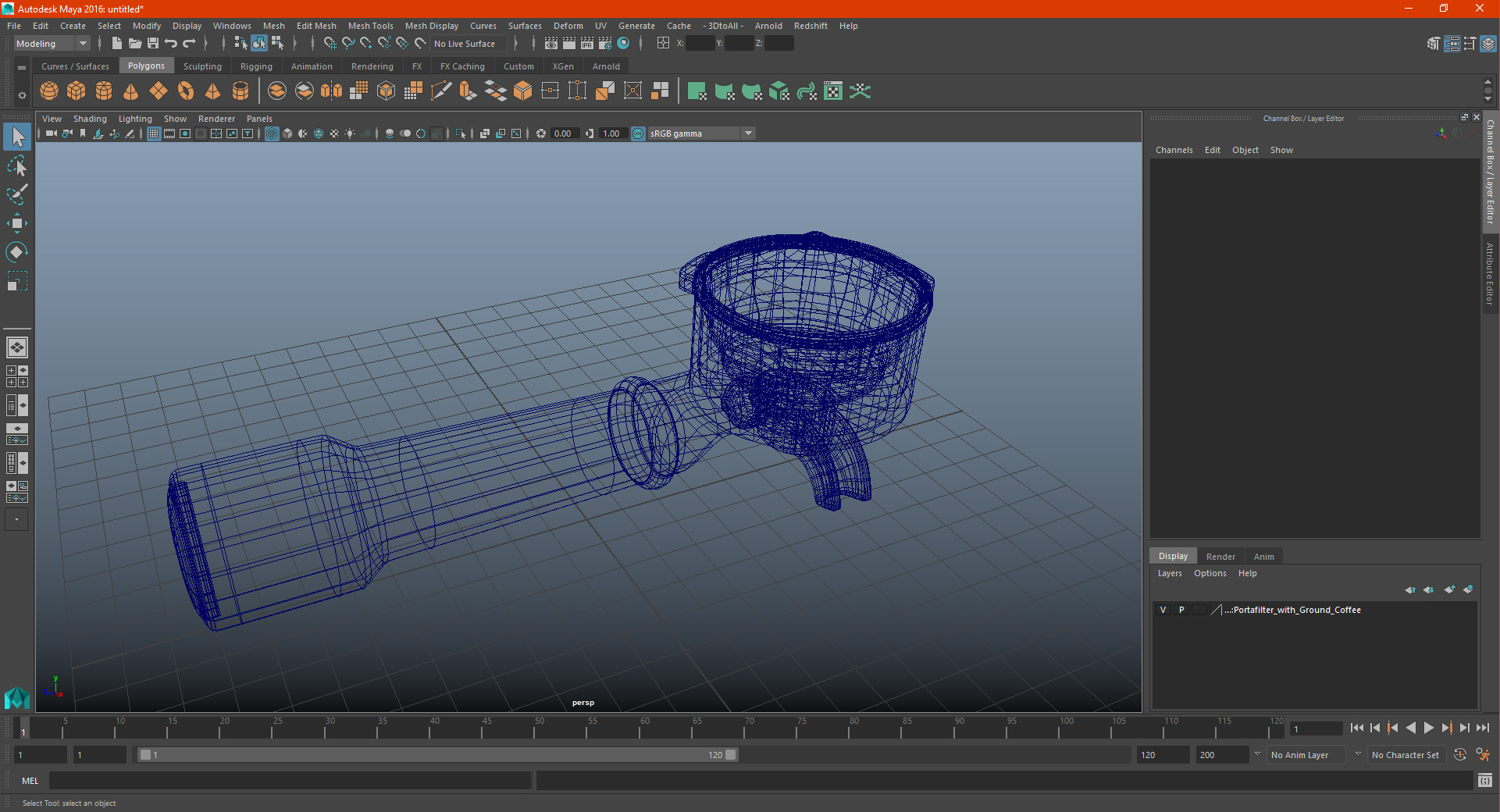Open the Edit Mesh menu
The width and height of the screenshot is (1500, 812).
[316, 26]
